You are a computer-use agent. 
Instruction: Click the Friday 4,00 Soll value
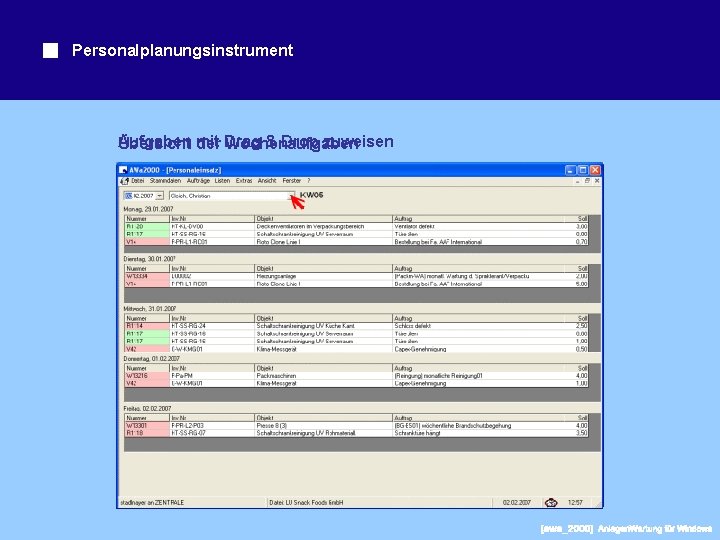click(x=576, y=426)
